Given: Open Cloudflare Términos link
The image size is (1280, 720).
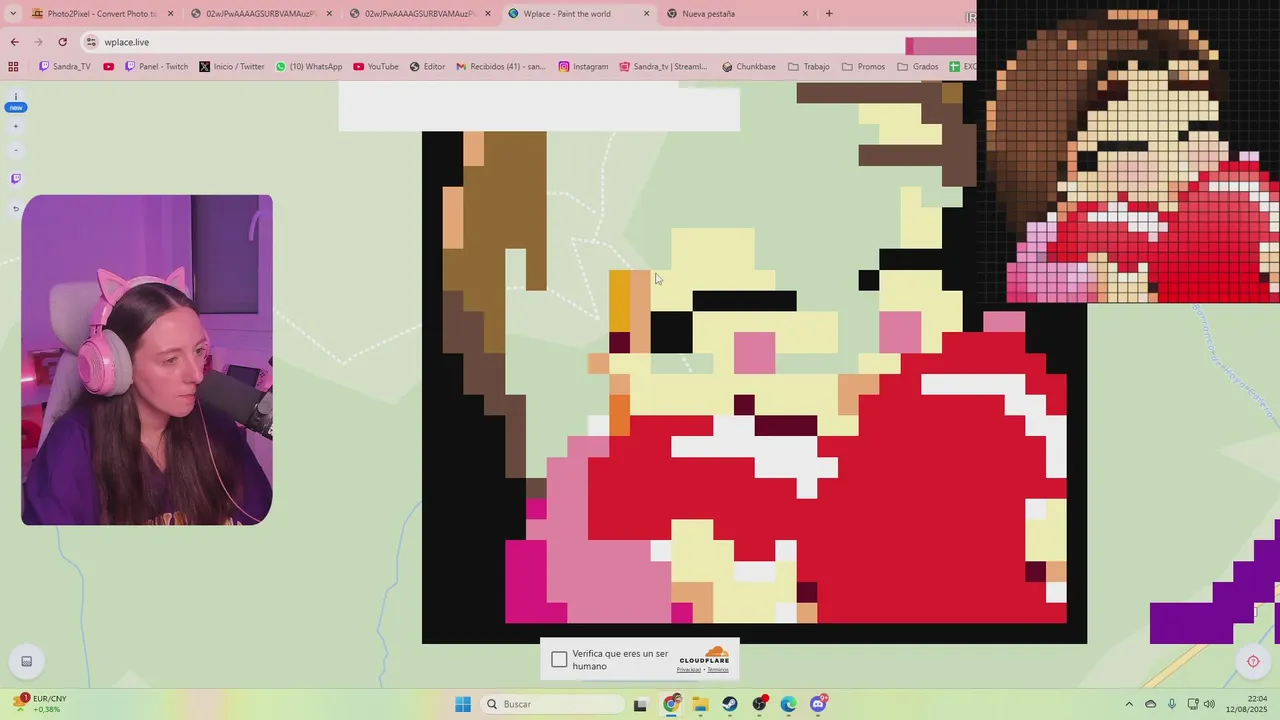Looking at the screenshot, I should coord(718,670).
